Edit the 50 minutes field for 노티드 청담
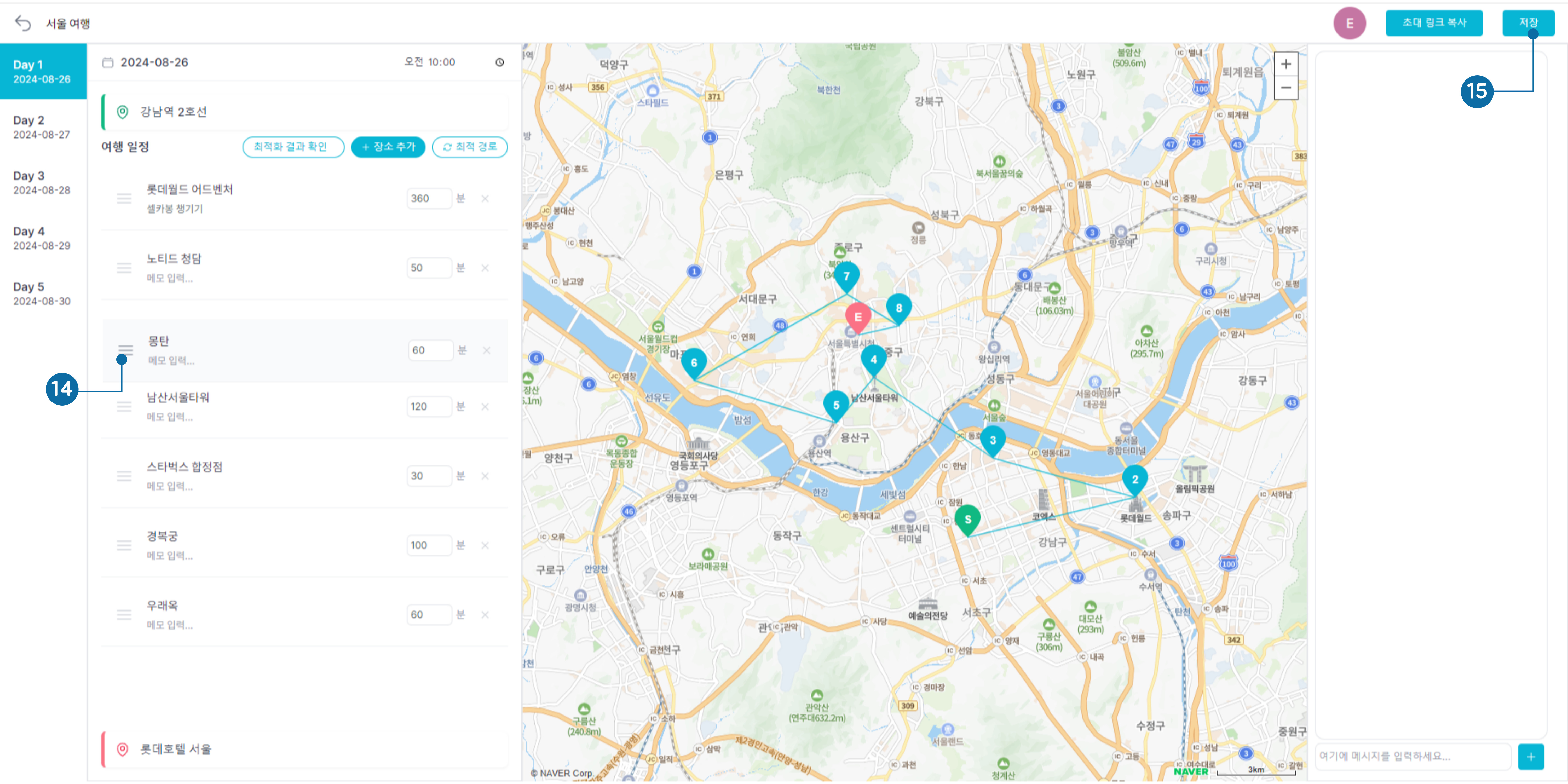The image size is (1568, 784). [x=429, y=268]
